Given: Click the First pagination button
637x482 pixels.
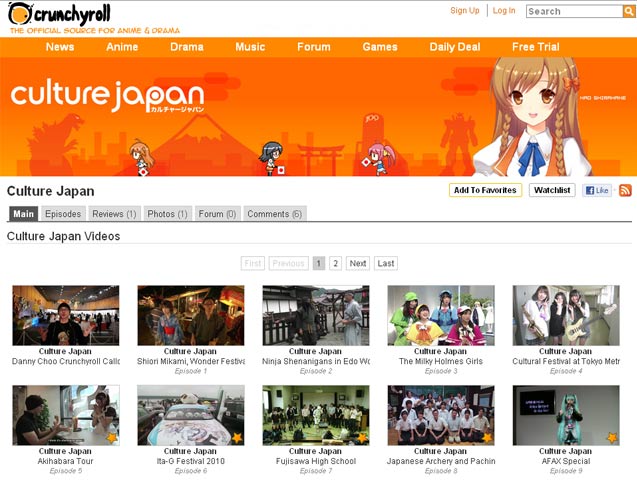Looking at the screenshot, I should tap(253, 263).
